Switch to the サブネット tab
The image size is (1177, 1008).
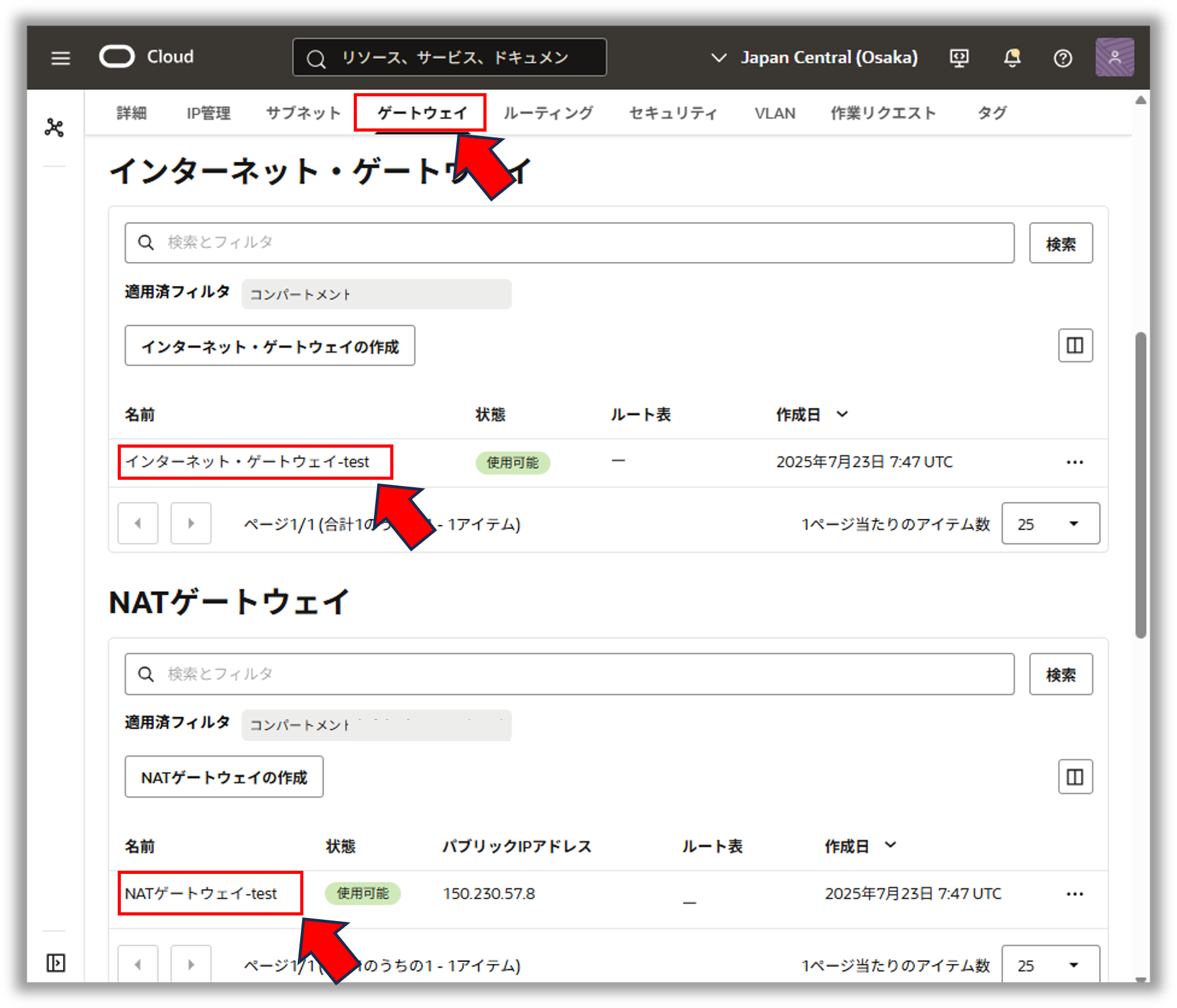pos(303,113)
